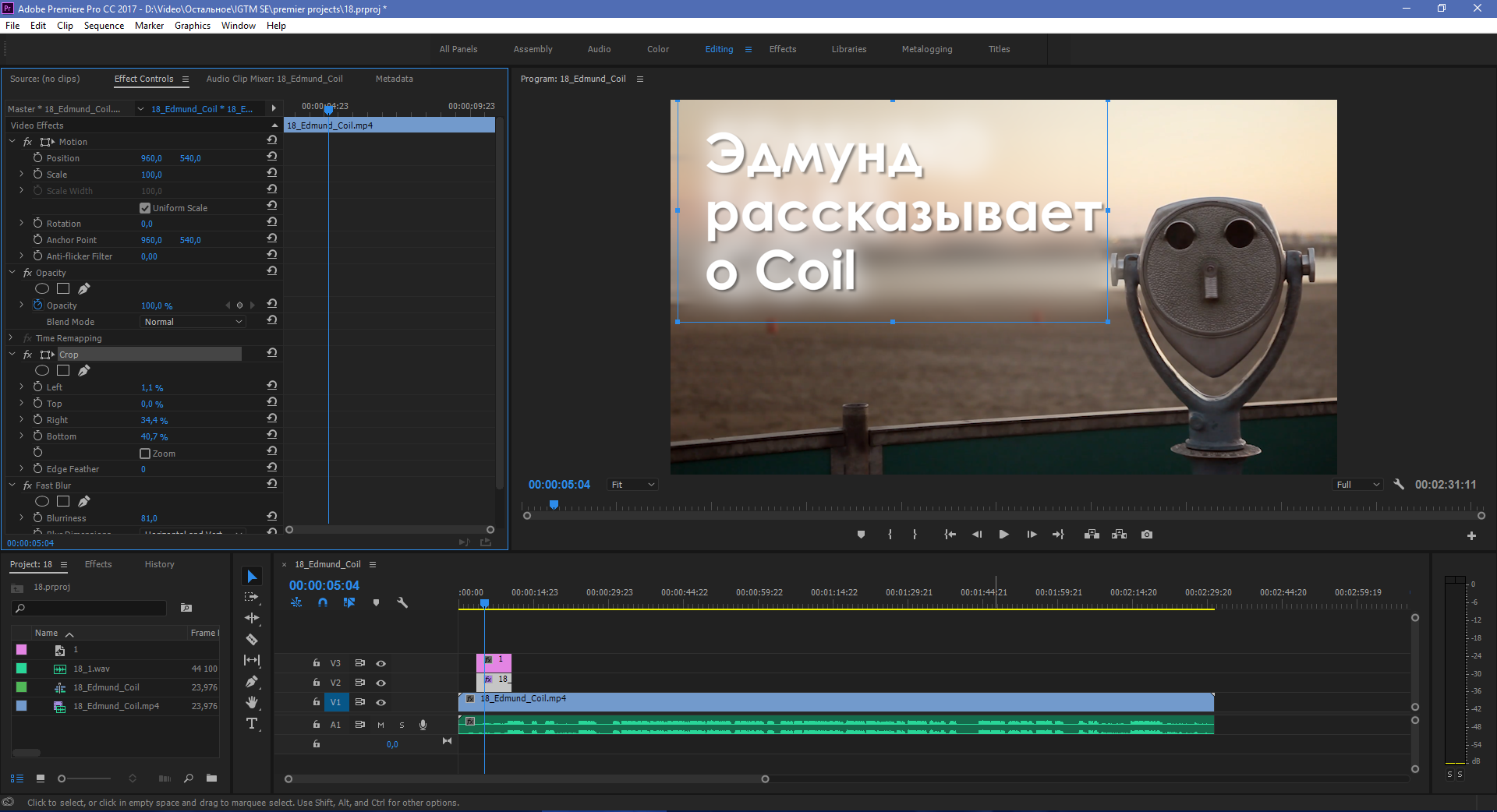Select 18_1.wav in project panel
The image size is (1497, 812).
pyautogui.click(x=91, y=669)
